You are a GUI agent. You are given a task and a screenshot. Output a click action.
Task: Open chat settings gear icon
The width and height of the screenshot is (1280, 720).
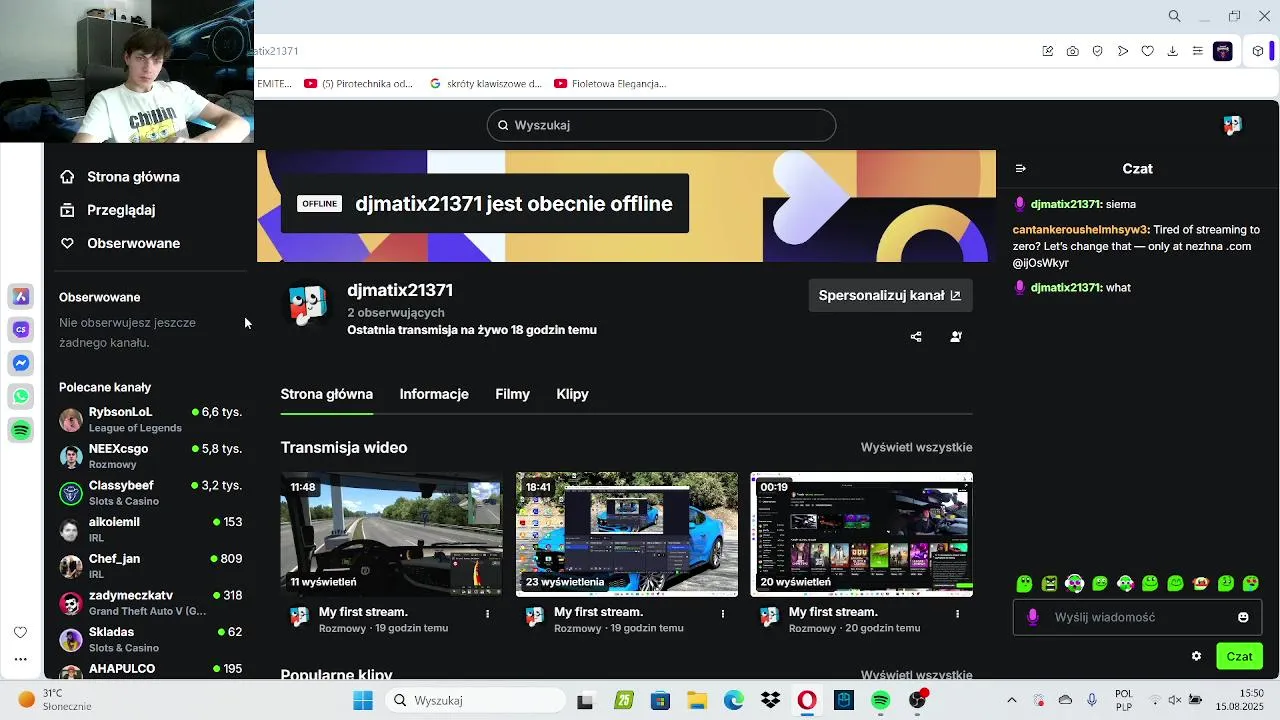point(1196,656)
